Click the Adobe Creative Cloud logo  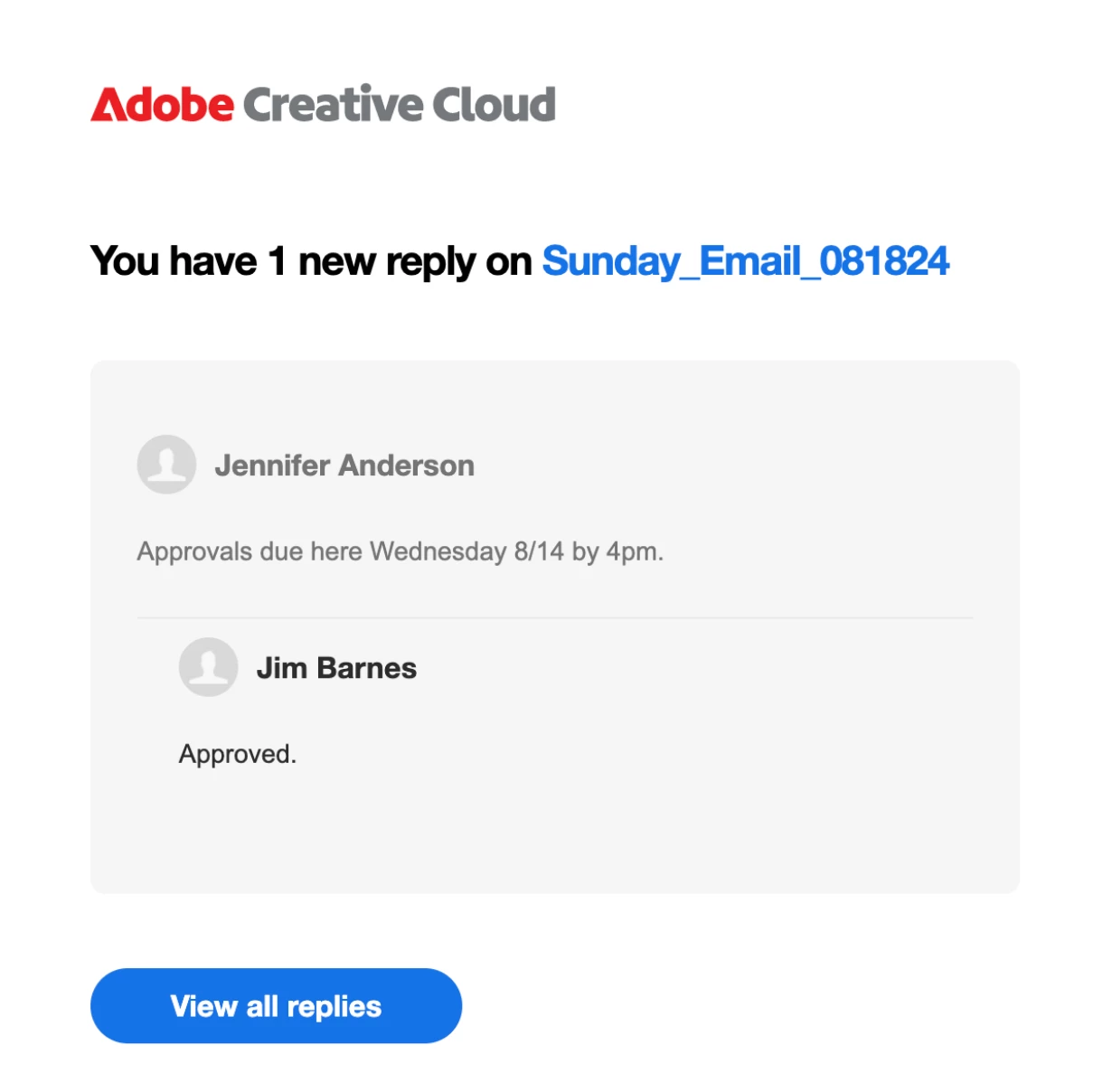click(x=323, y=104)
